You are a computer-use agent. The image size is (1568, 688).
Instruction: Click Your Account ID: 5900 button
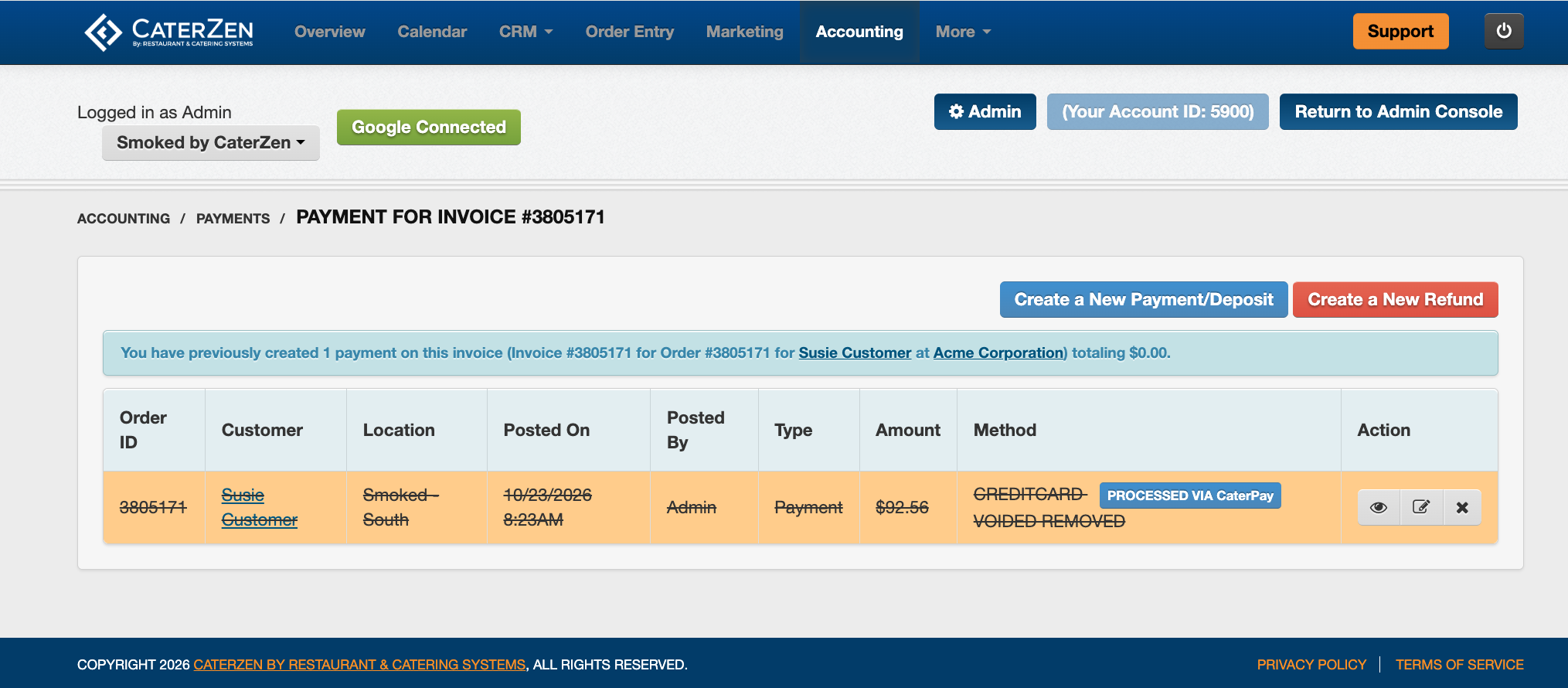coord(1158,111)
